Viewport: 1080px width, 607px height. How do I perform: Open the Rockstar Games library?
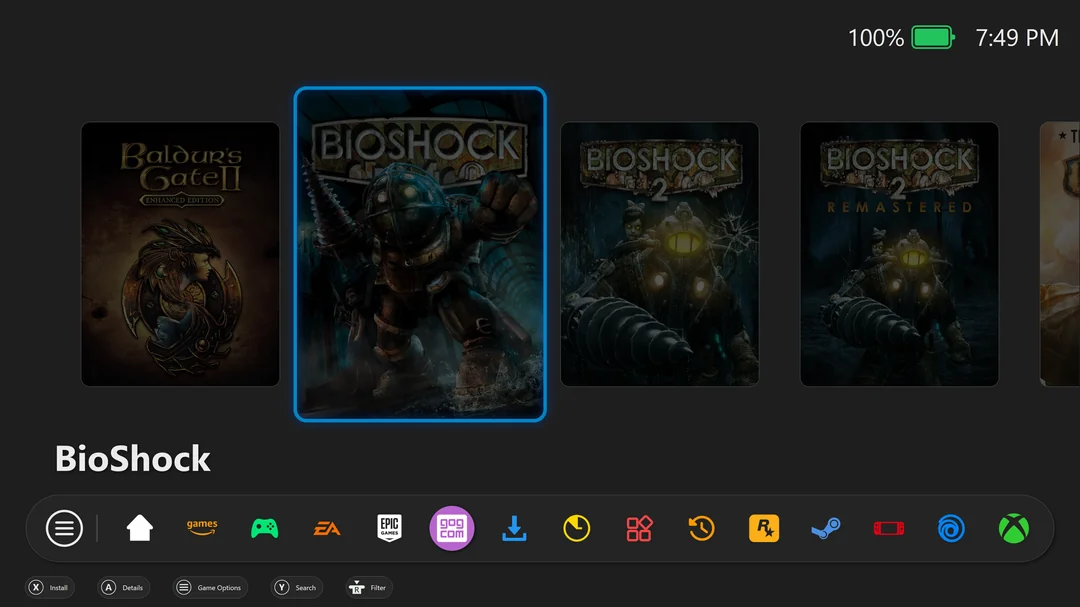point(764,528)
